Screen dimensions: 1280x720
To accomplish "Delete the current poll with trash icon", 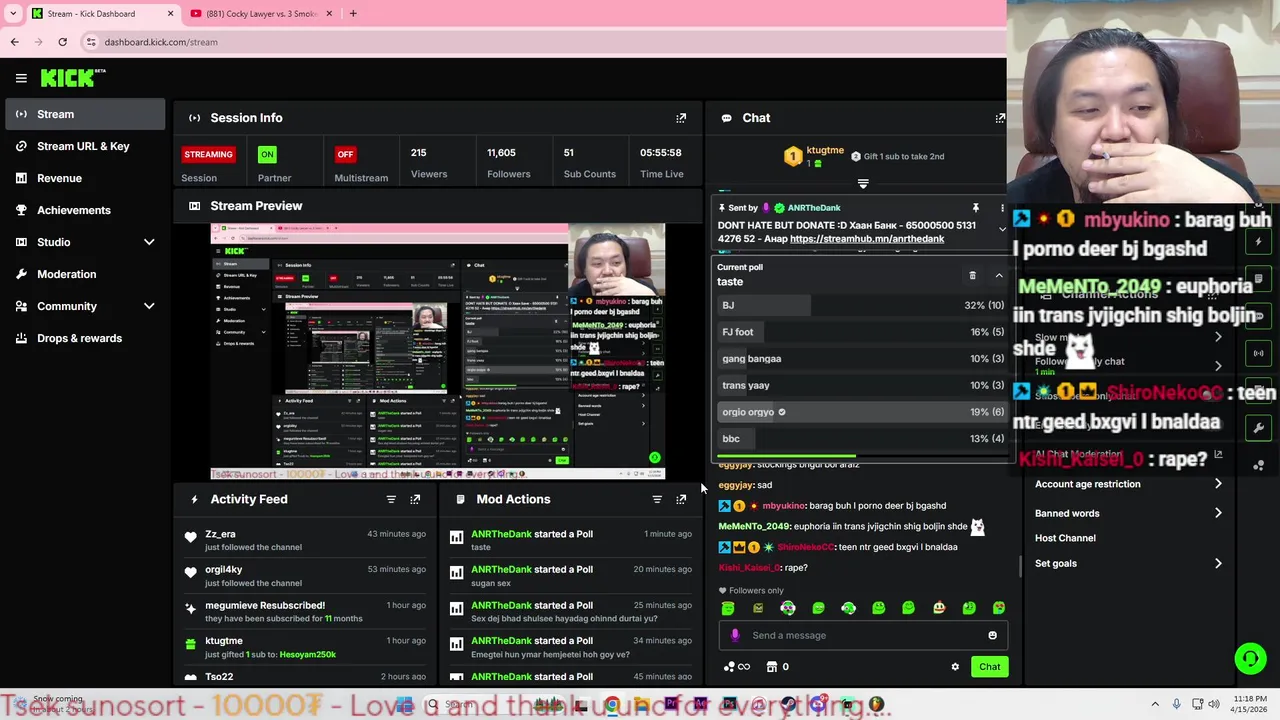I will [x=972, y=275].
